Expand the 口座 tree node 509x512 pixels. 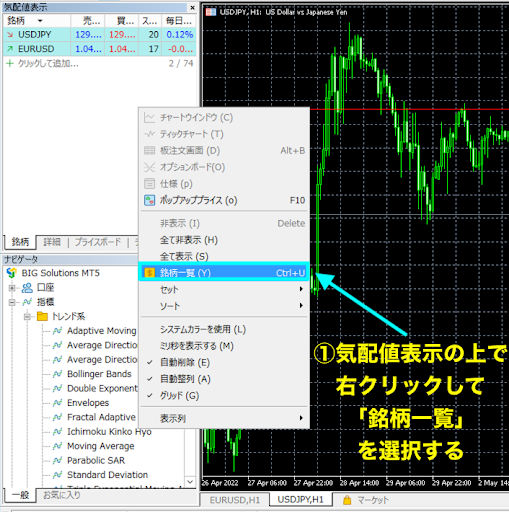tap(12, 288)
